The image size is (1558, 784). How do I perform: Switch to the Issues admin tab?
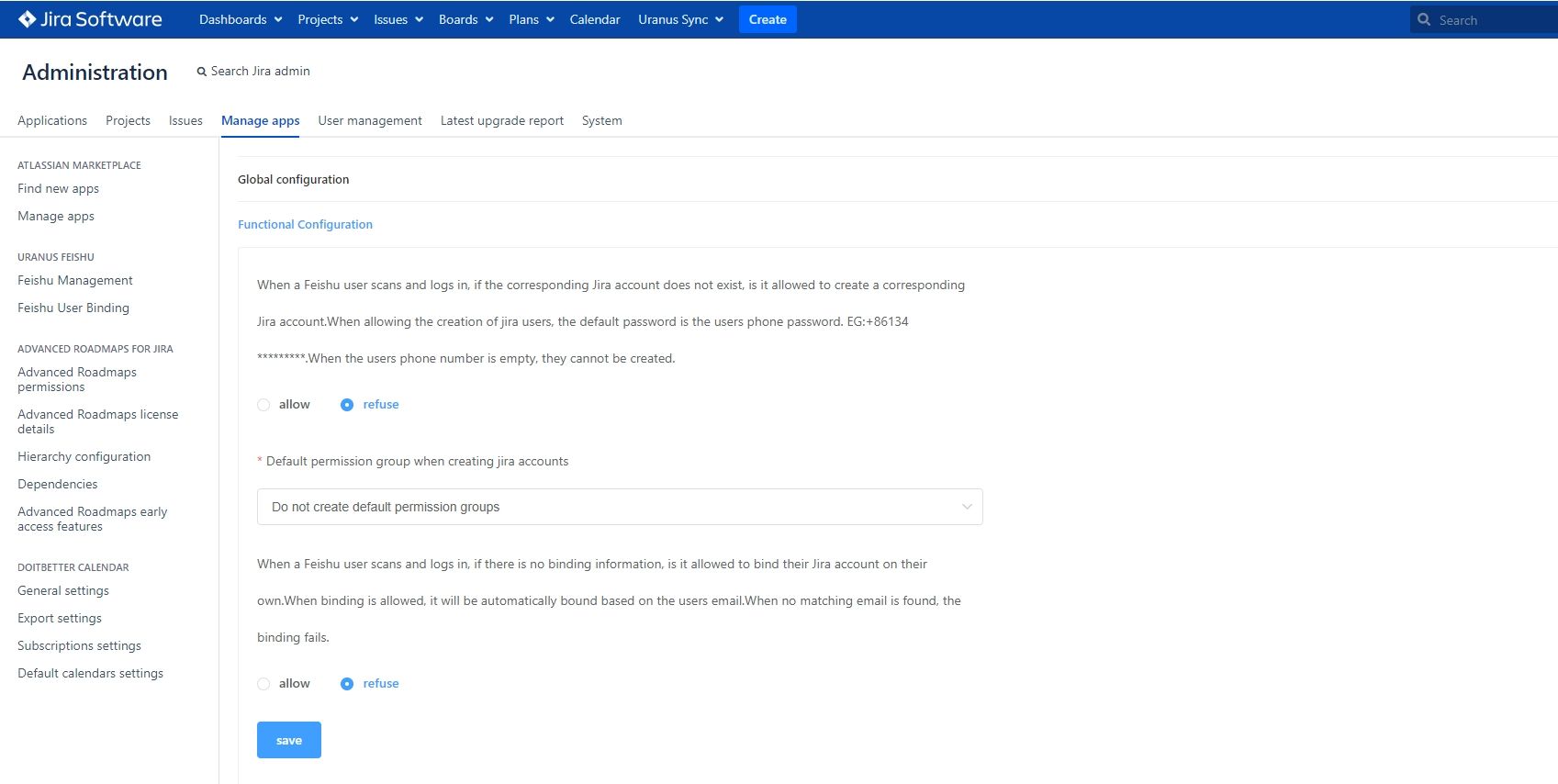coord(185,120)
